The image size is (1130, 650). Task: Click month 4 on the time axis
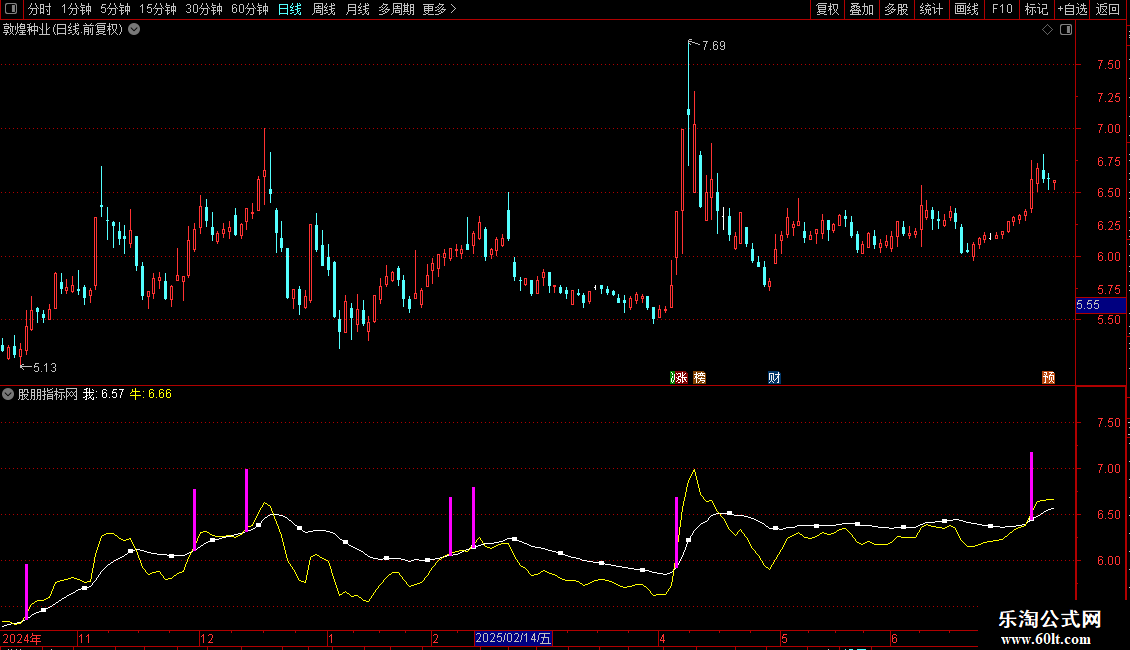pos(662,639)
